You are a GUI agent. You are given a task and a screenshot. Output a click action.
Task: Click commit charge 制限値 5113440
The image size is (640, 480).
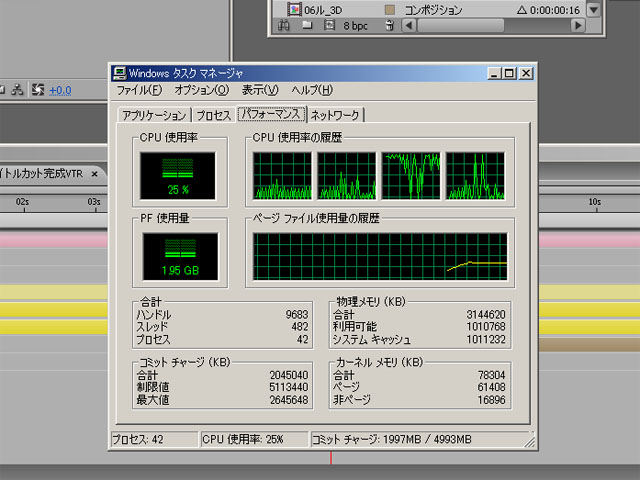(x=289, y=387)
